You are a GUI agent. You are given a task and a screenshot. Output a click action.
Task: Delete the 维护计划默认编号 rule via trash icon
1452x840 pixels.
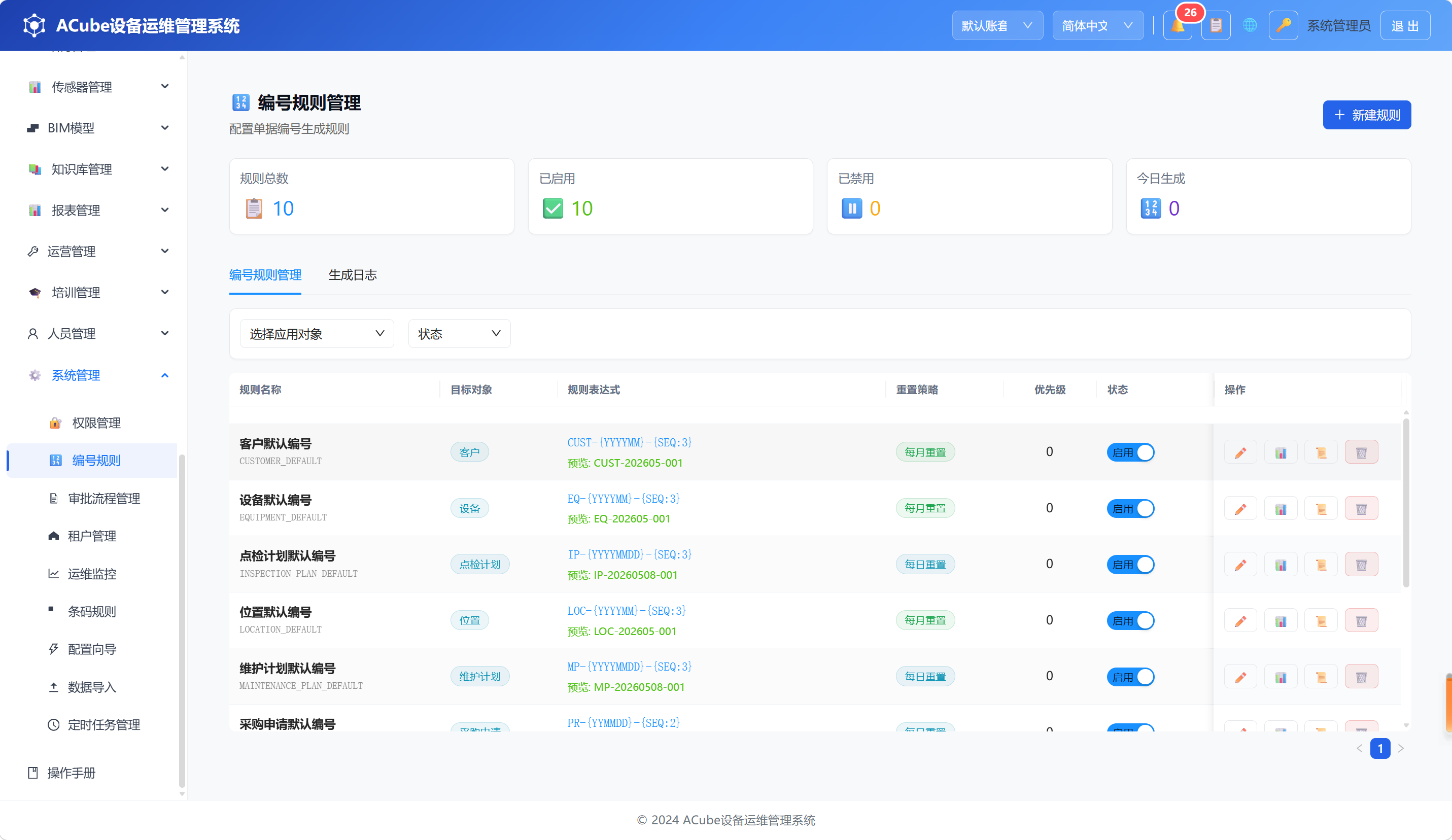(x=1362, y=677)
